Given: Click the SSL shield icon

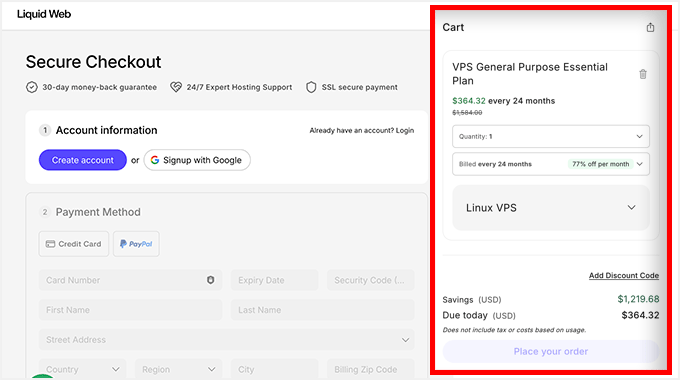Looking at the screenshot, I should (x=311, y=87).
